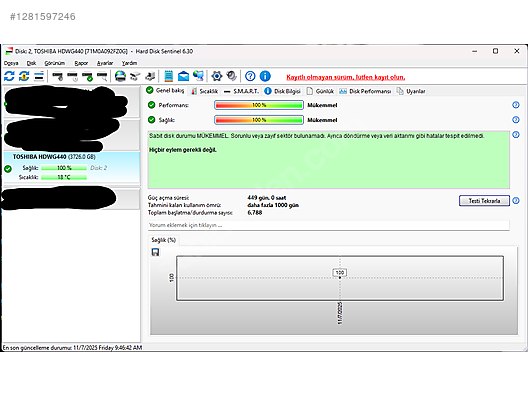The width and height of the screenshot is (528, 396).
Task: Click the blue envelope email icon
Action: point(183,76)
